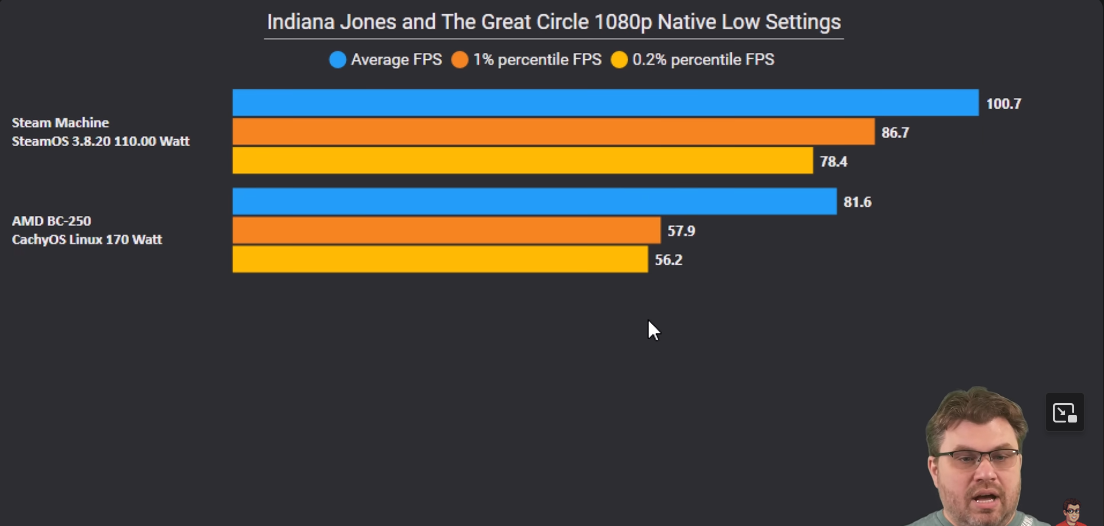Click the picture-in-picture minimize icon
The height and width of the screenshot is (526, 1104).
[1064, 413]
